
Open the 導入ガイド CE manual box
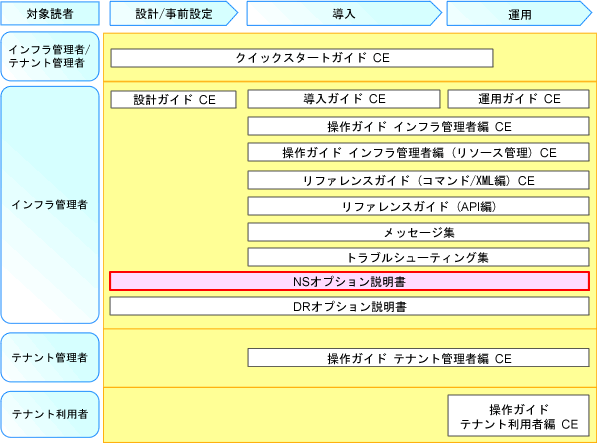point(344,99)
